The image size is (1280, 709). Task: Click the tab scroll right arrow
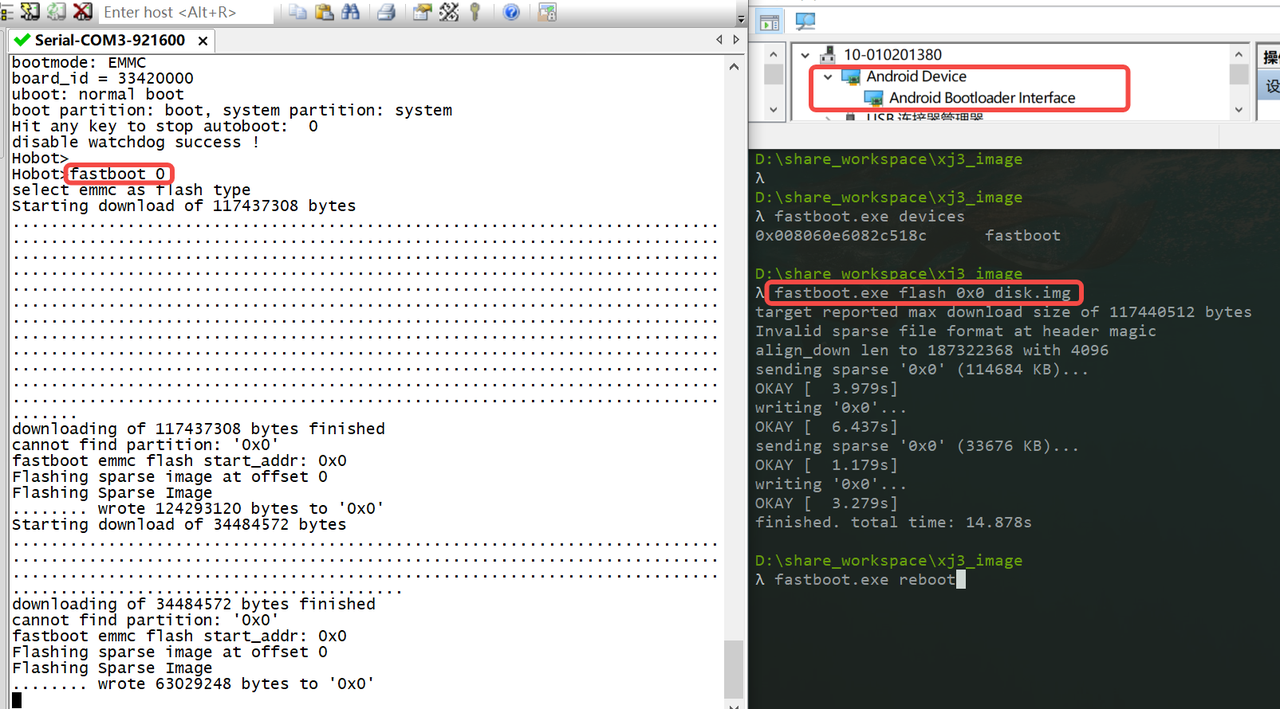[737, 40]
